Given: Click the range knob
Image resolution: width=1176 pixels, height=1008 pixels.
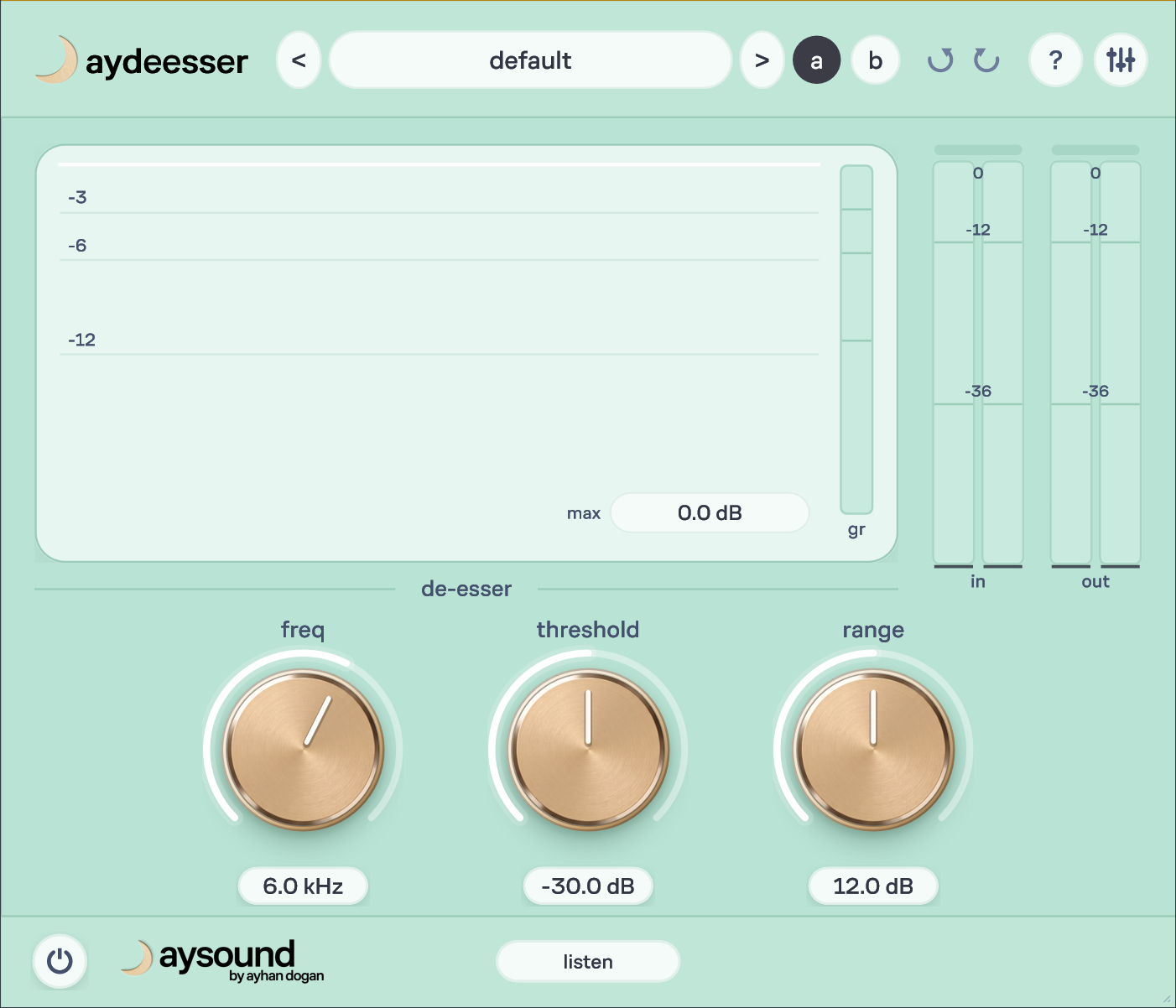Looking at the screenshot, I should [873, 749].
